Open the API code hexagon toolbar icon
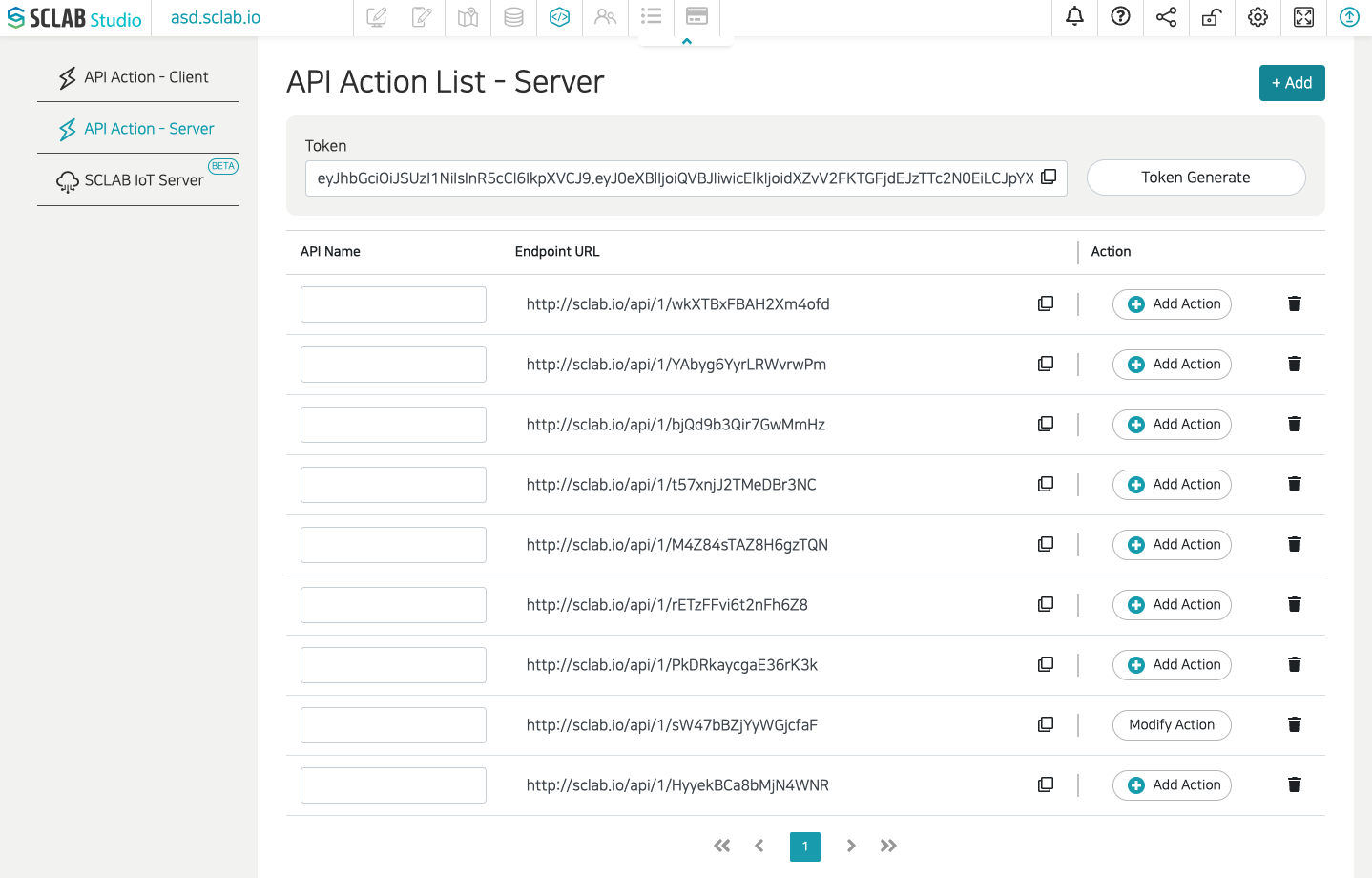Screen dimensions: 1372x878 point(559,16)
